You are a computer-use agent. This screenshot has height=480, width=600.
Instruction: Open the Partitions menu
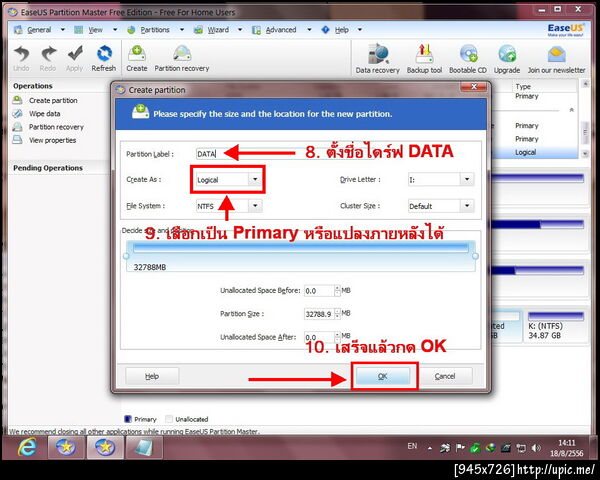point(155,30)
